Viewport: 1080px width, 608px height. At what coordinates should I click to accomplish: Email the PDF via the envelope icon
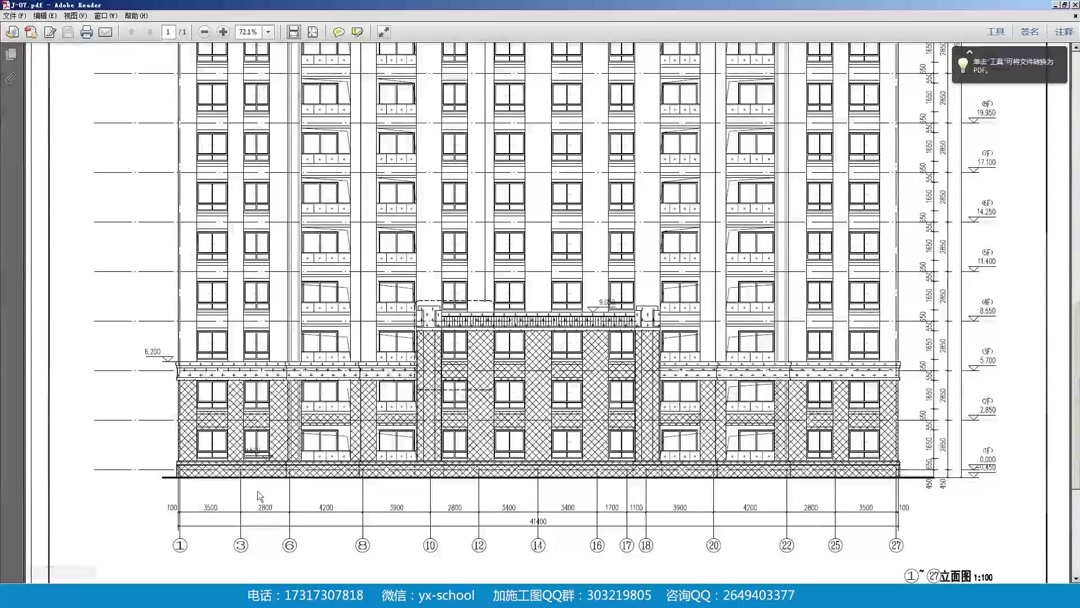point(104,31)
